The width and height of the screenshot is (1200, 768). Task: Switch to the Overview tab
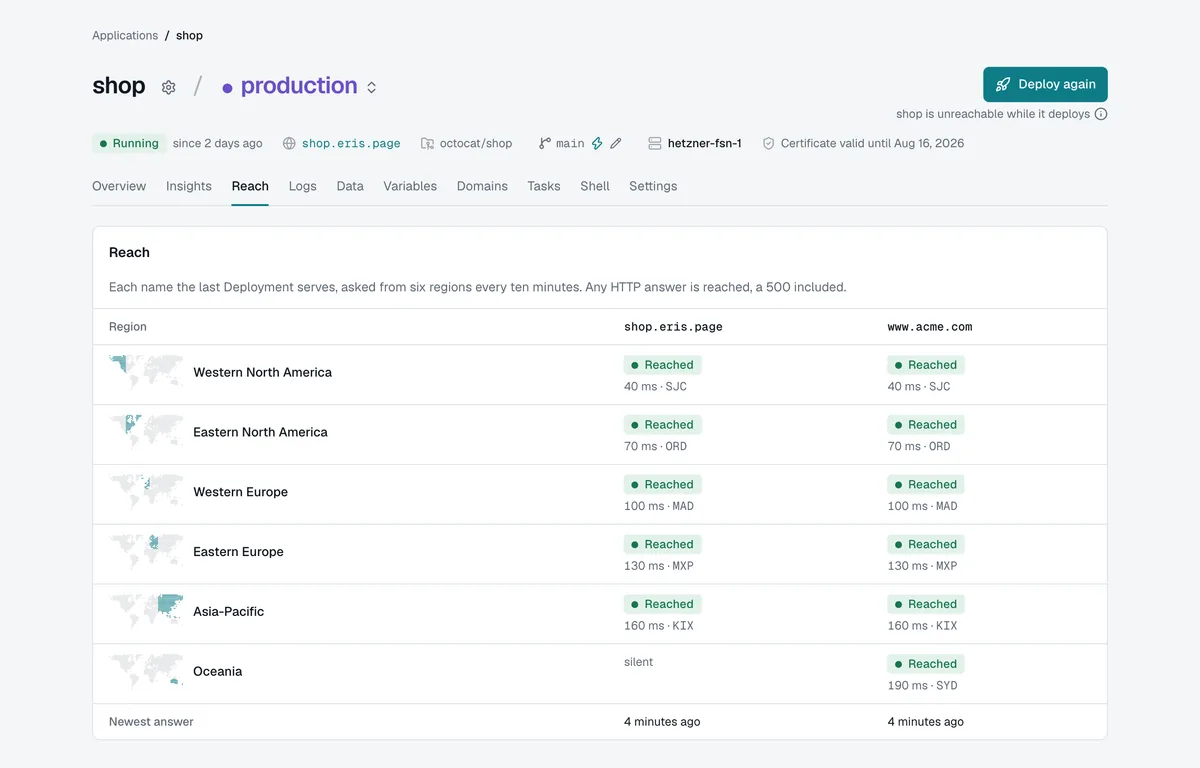[x=119, y=186]
